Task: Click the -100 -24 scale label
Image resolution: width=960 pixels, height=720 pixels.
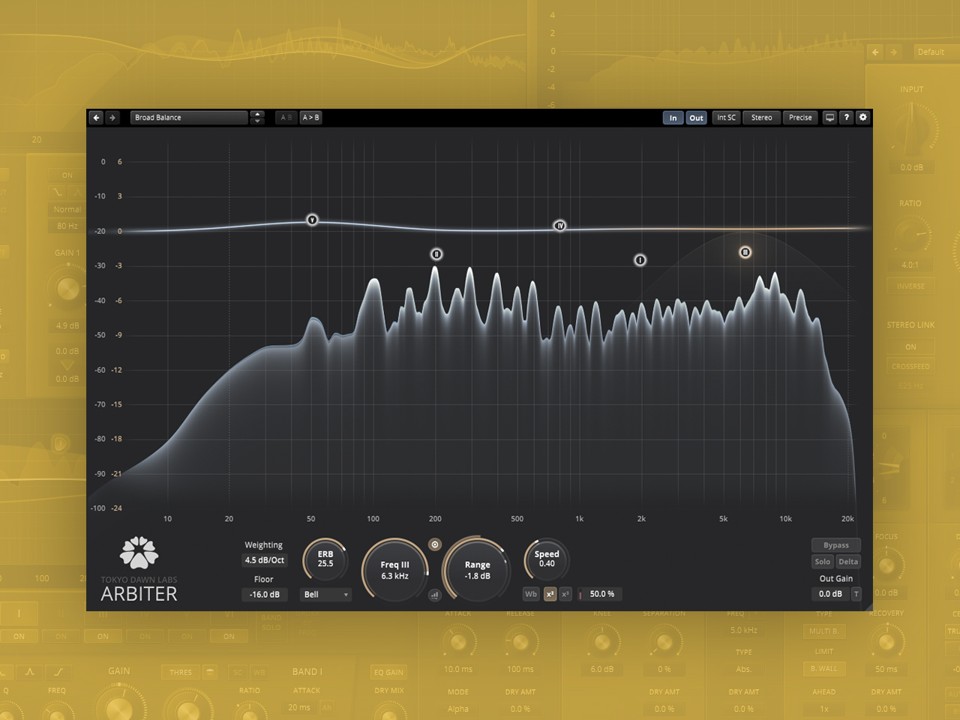Action: pos(107,508)
